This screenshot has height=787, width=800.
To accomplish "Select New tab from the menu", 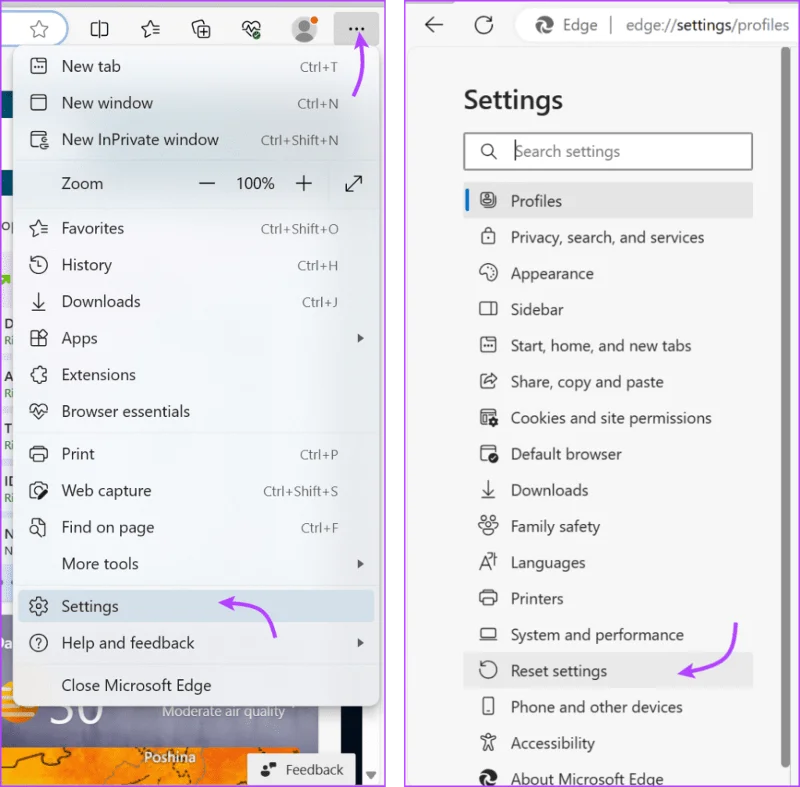I will 196,66.
